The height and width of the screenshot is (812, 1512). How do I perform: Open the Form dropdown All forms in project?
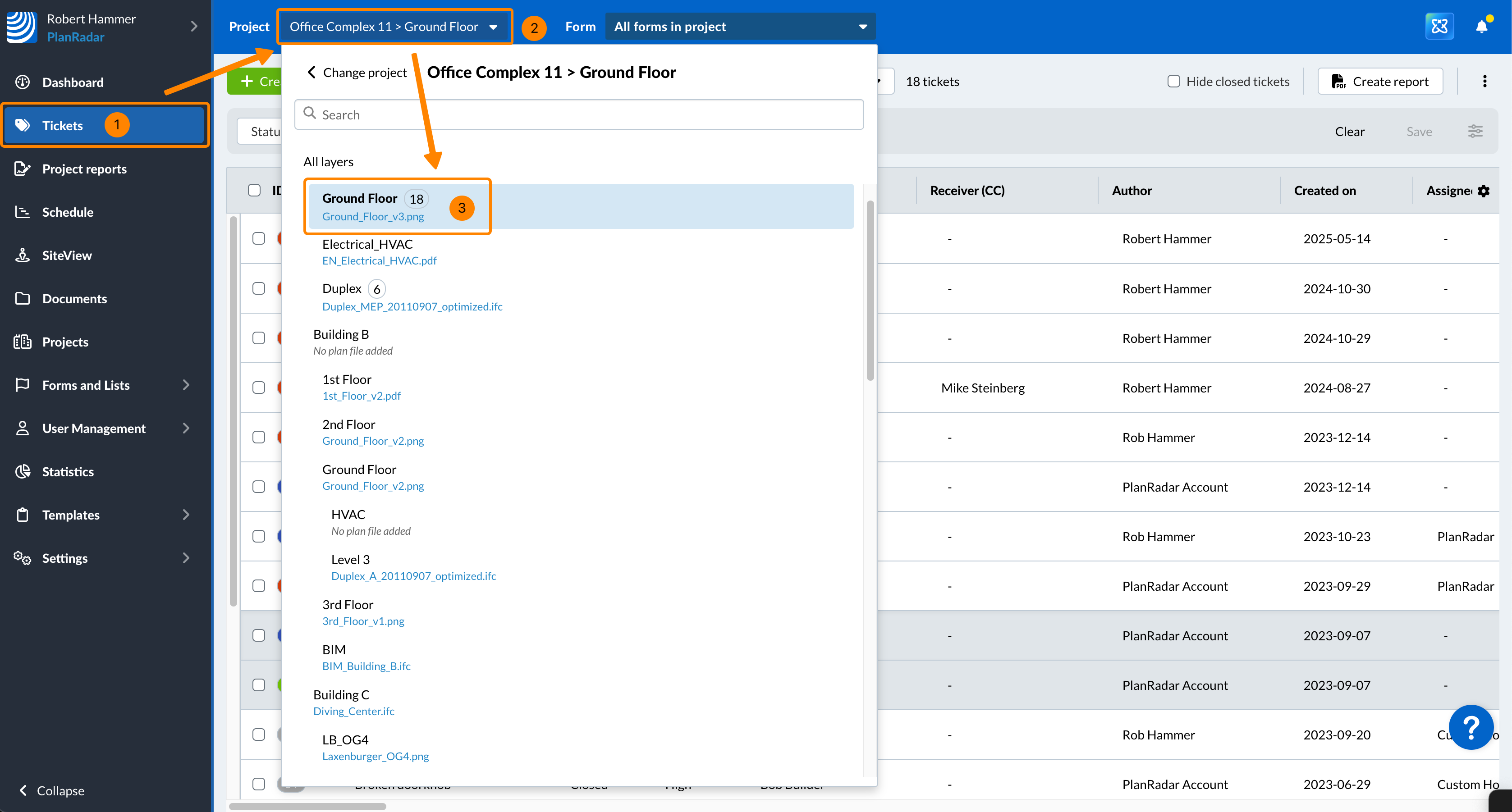click(x=740, y=27)
